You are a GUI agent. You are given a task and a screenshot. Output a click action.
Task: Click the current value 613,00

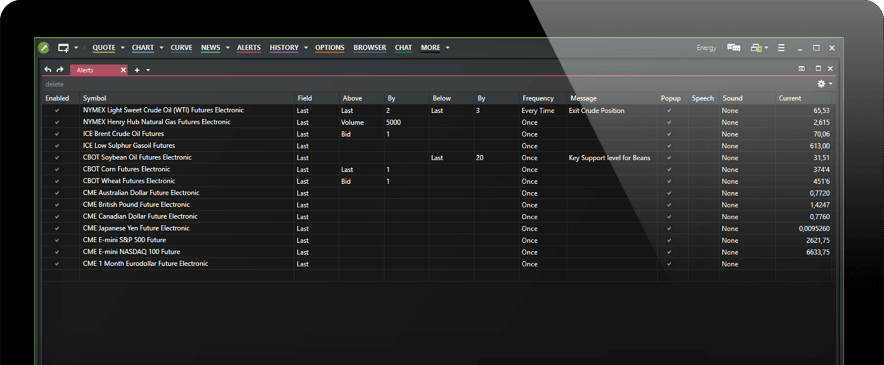[x=820, y=146]
